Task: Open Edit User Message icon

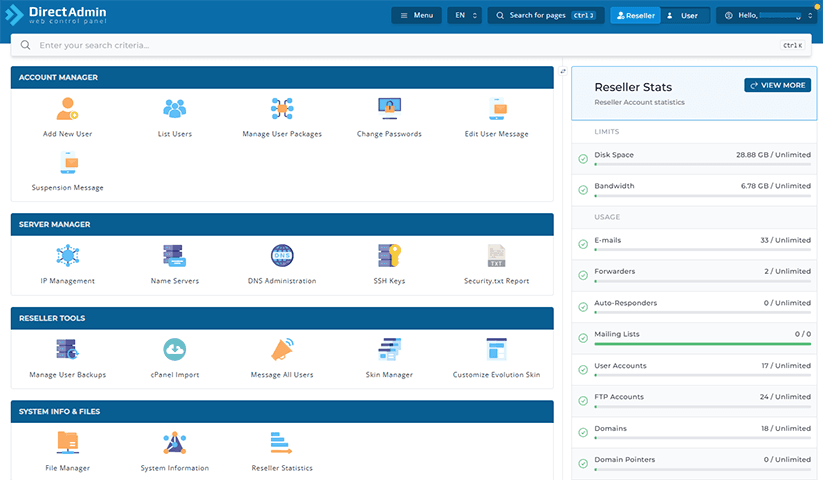Action: click(497, 109)
